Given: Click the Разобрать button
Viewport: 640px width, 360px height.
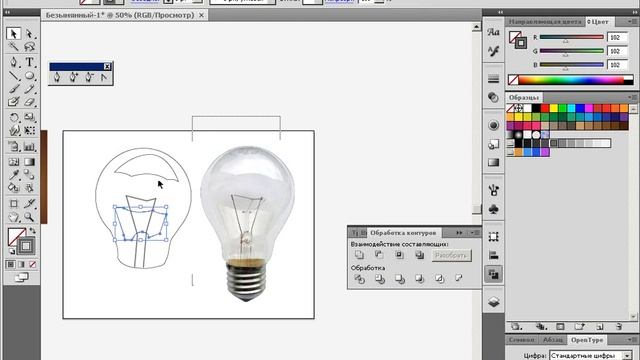Looking at the screenshot, I should click(x=451, y=256).
